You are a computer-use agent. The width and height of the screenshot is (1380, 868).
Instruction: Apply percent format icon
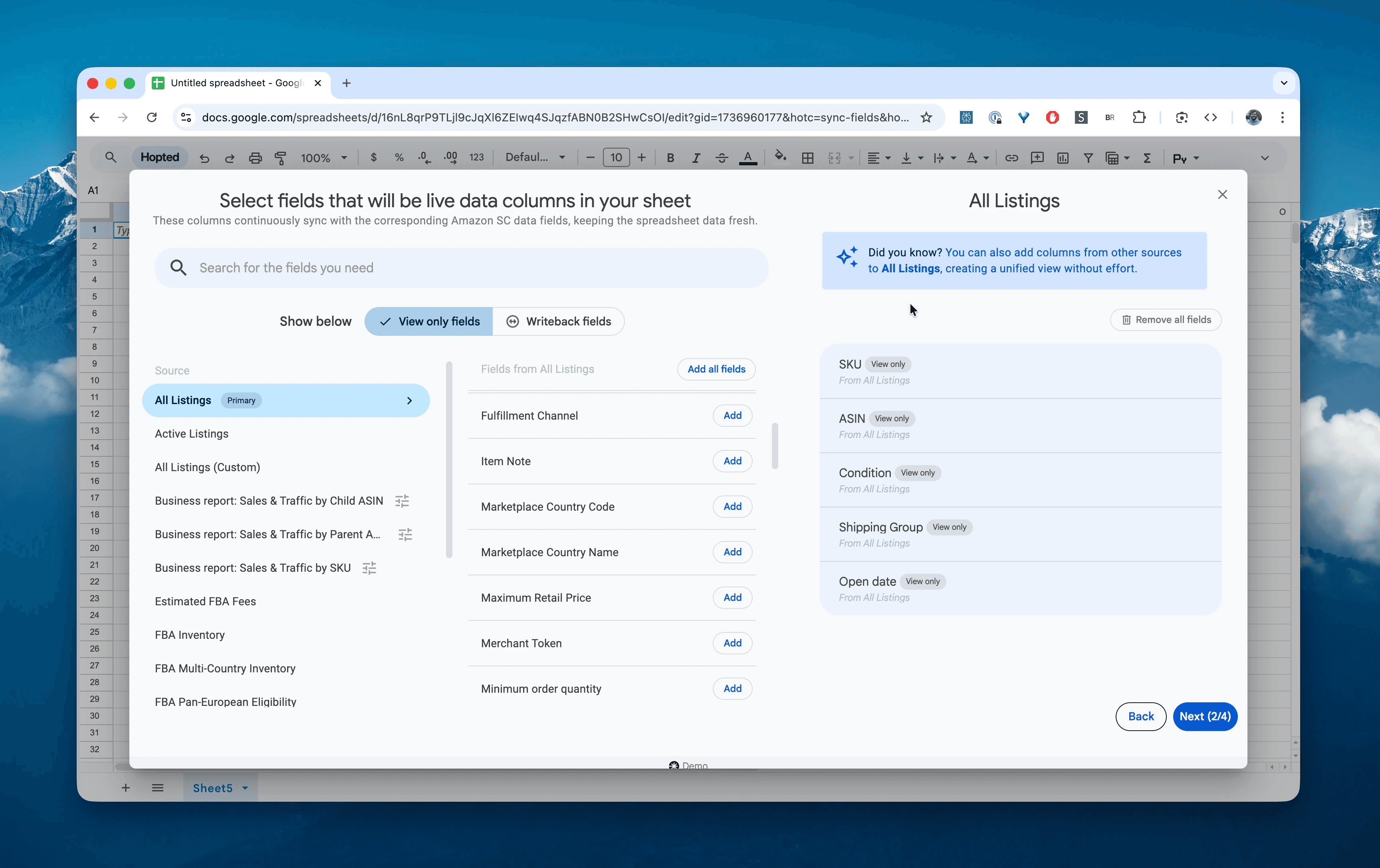point(399,158)
